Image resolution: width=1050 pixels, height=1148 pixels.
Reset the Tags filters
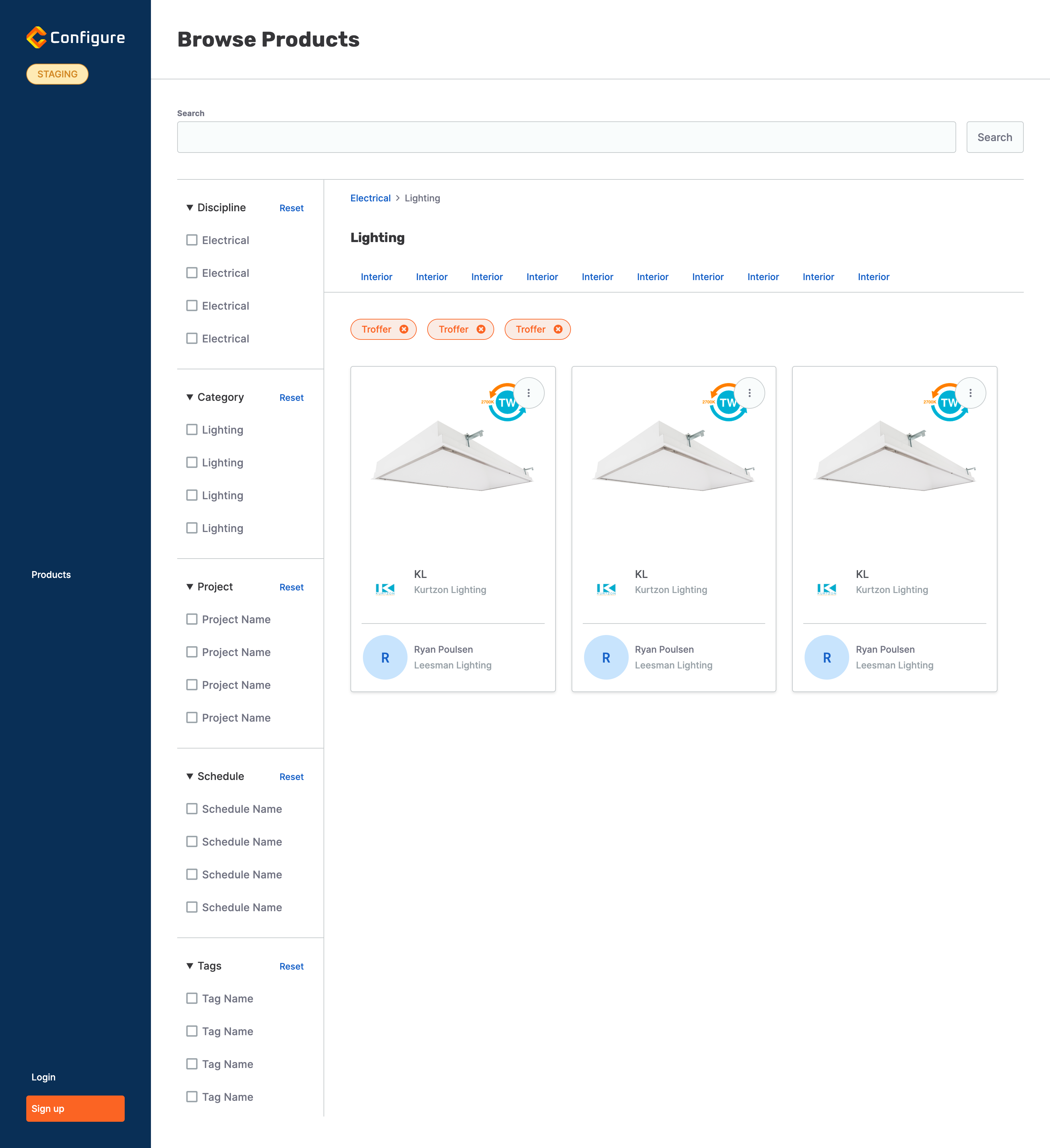click(291, 967)
